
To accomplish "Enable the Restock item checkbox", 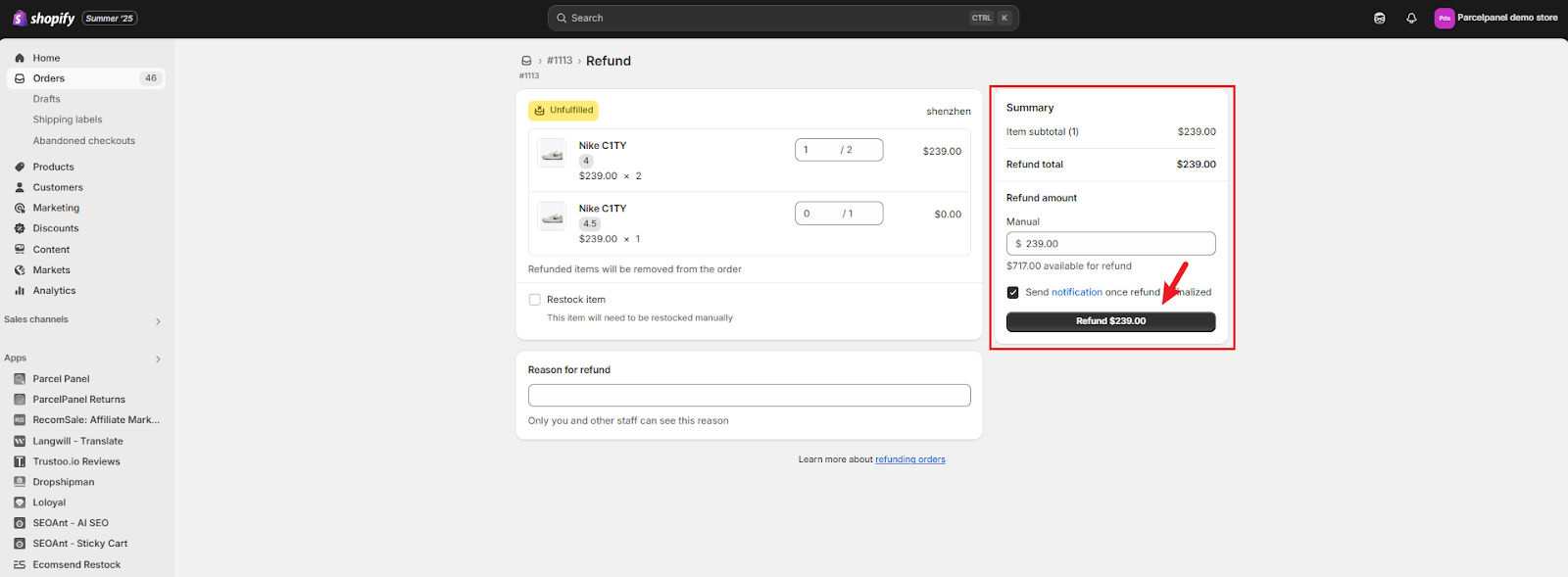I will point(534,300).
